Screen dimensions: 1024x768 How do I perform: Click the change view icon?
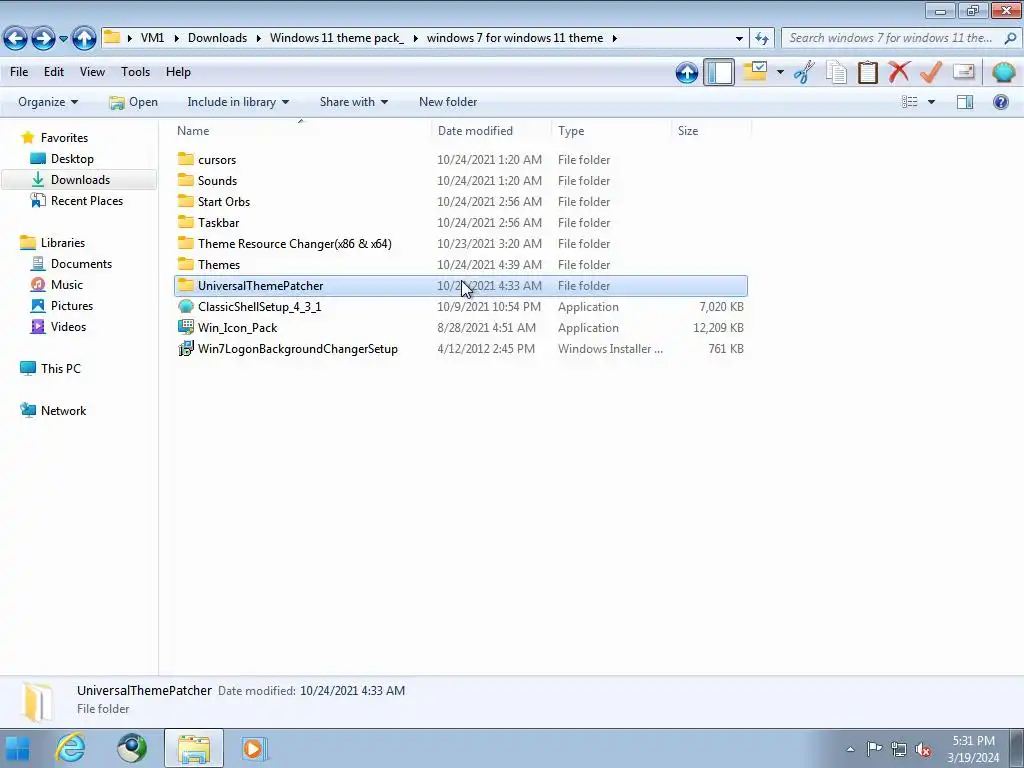pyautogui.click(x=910, y=102)
